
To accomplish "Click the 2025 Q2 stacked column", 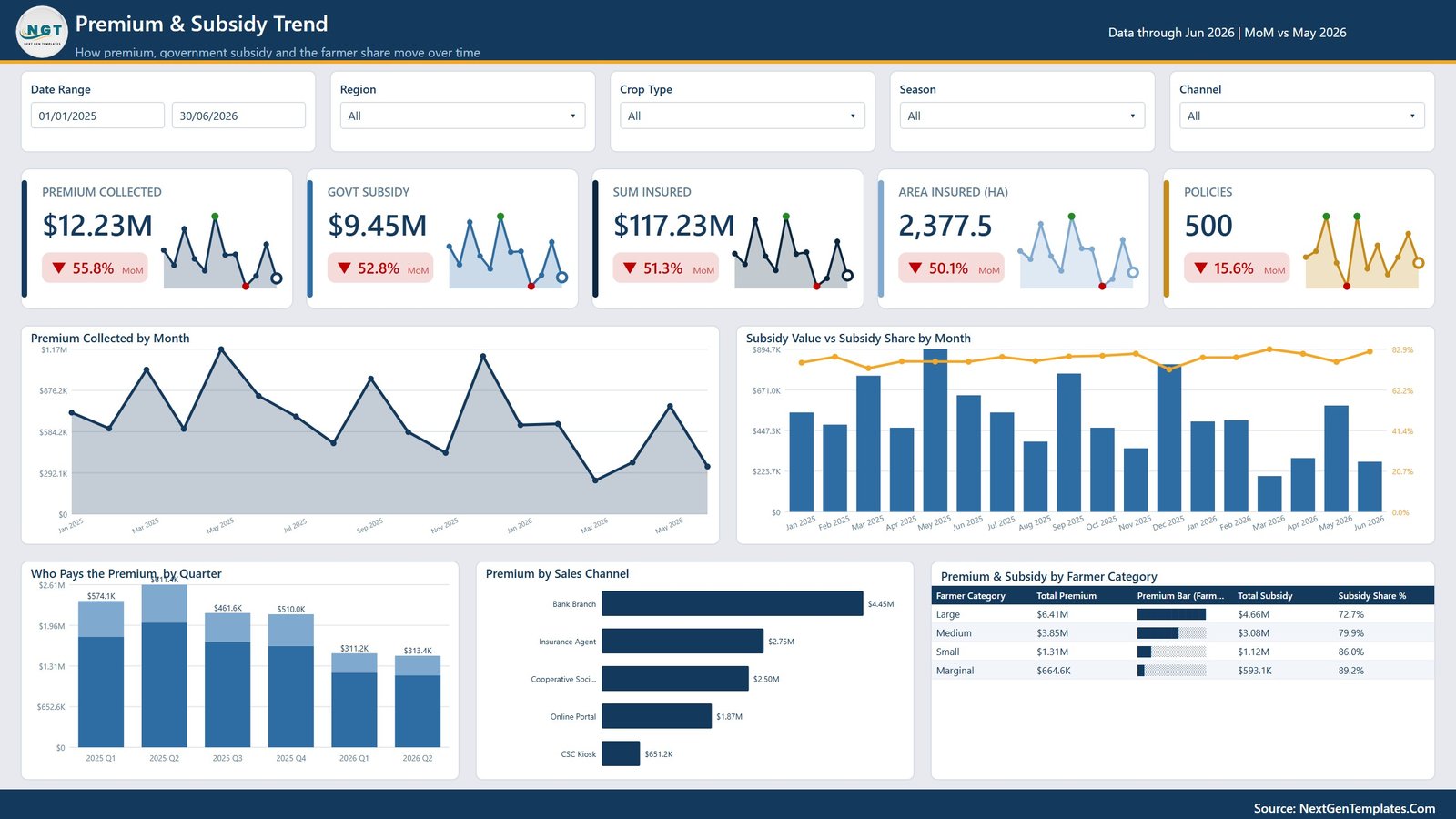I will [x=165, y=666].
